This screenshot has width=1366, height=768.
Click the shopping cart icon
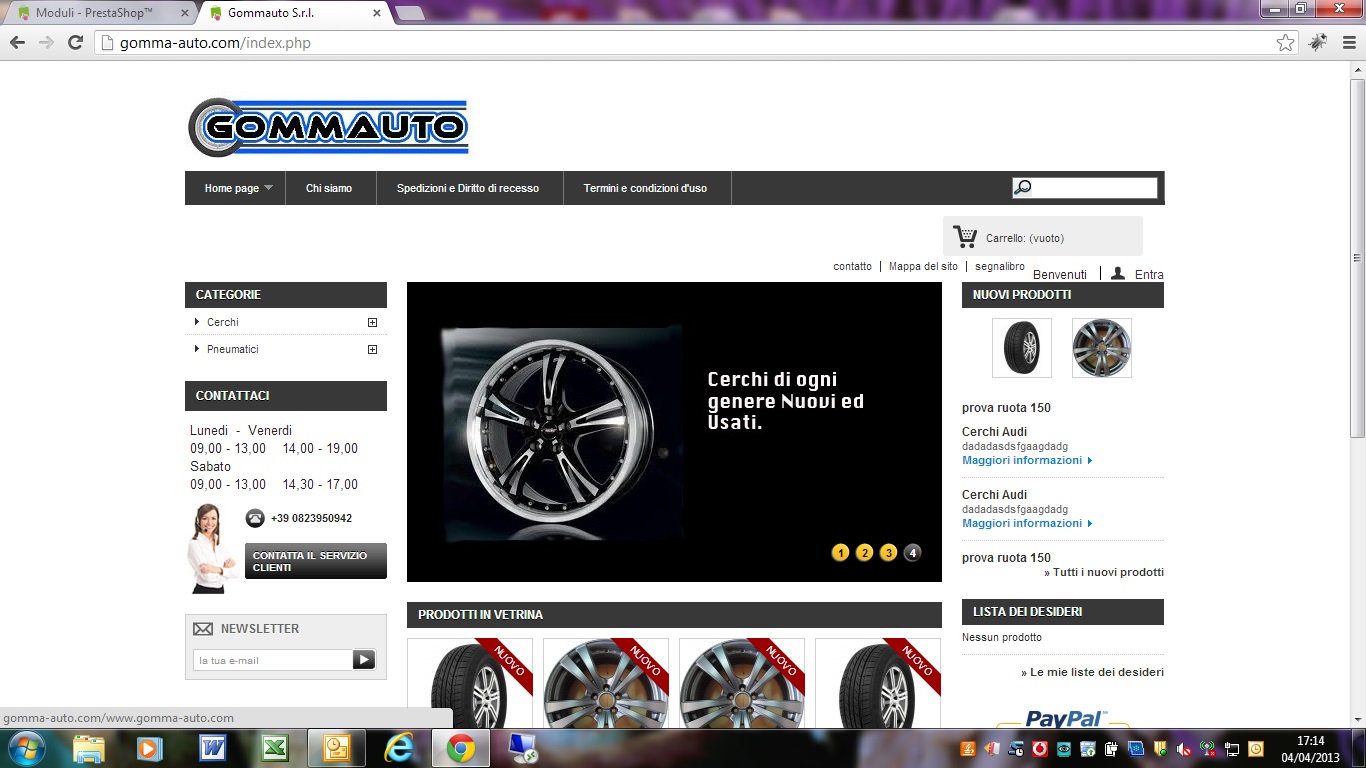[965, 237]
